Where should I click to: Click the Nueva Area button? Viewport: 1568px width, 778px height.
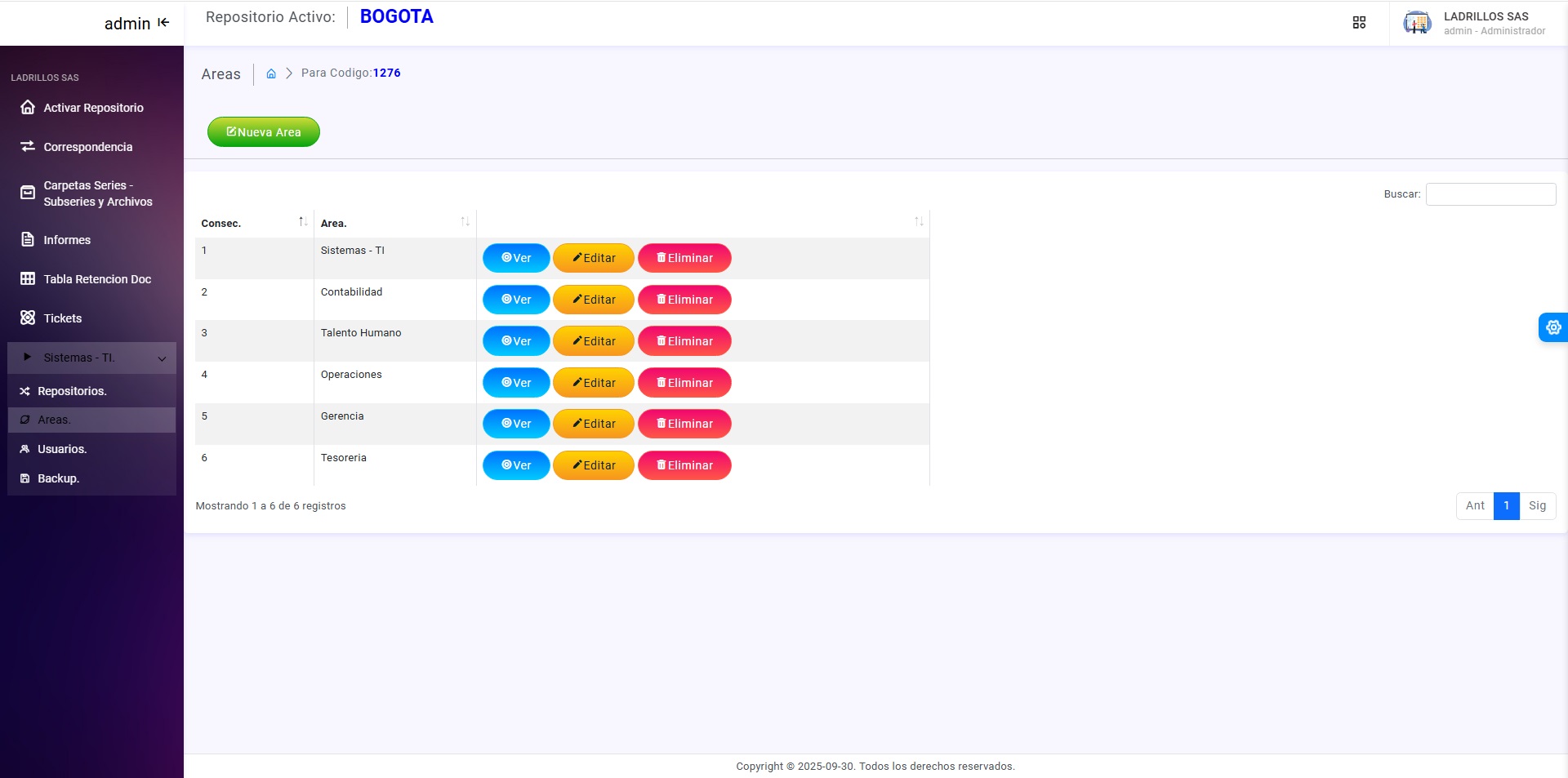coord(263,131)
